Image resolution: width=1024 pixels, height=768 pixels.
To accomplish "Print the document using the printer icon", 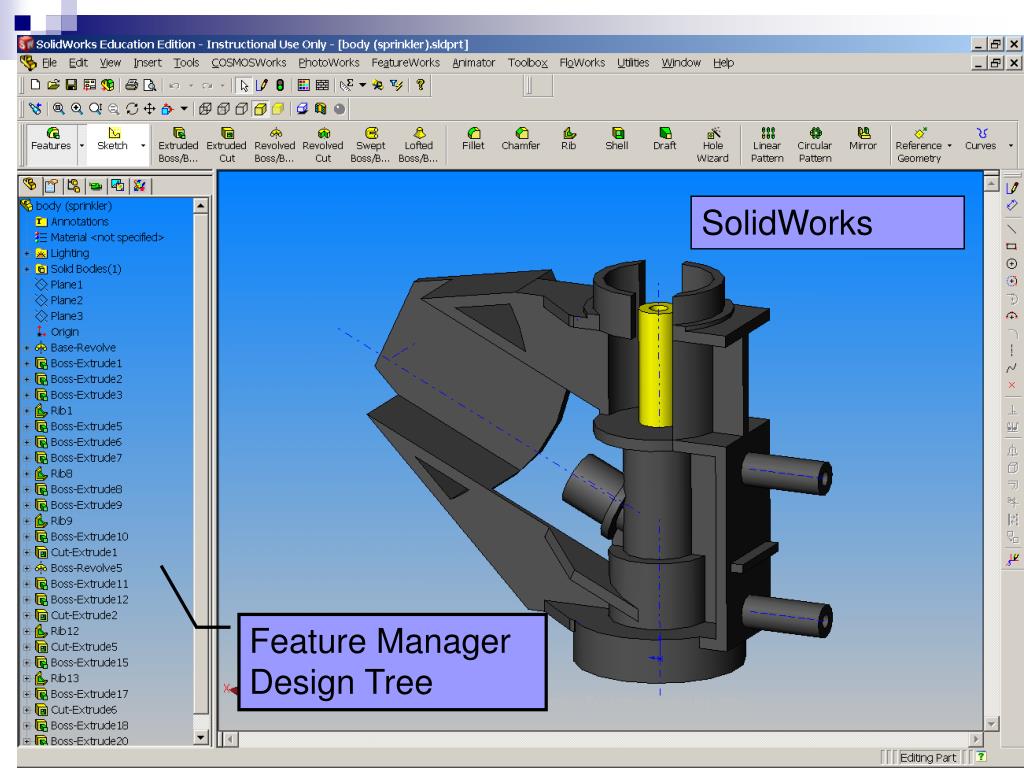I will tap(131, 85).
